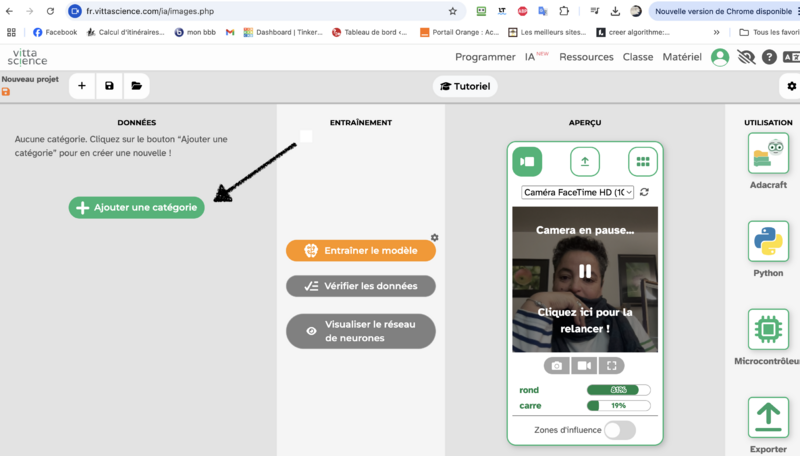Screen dimensions: 800x456
Task: Toggle the Zones d'influence switch
Action: (x=620, y=430)
